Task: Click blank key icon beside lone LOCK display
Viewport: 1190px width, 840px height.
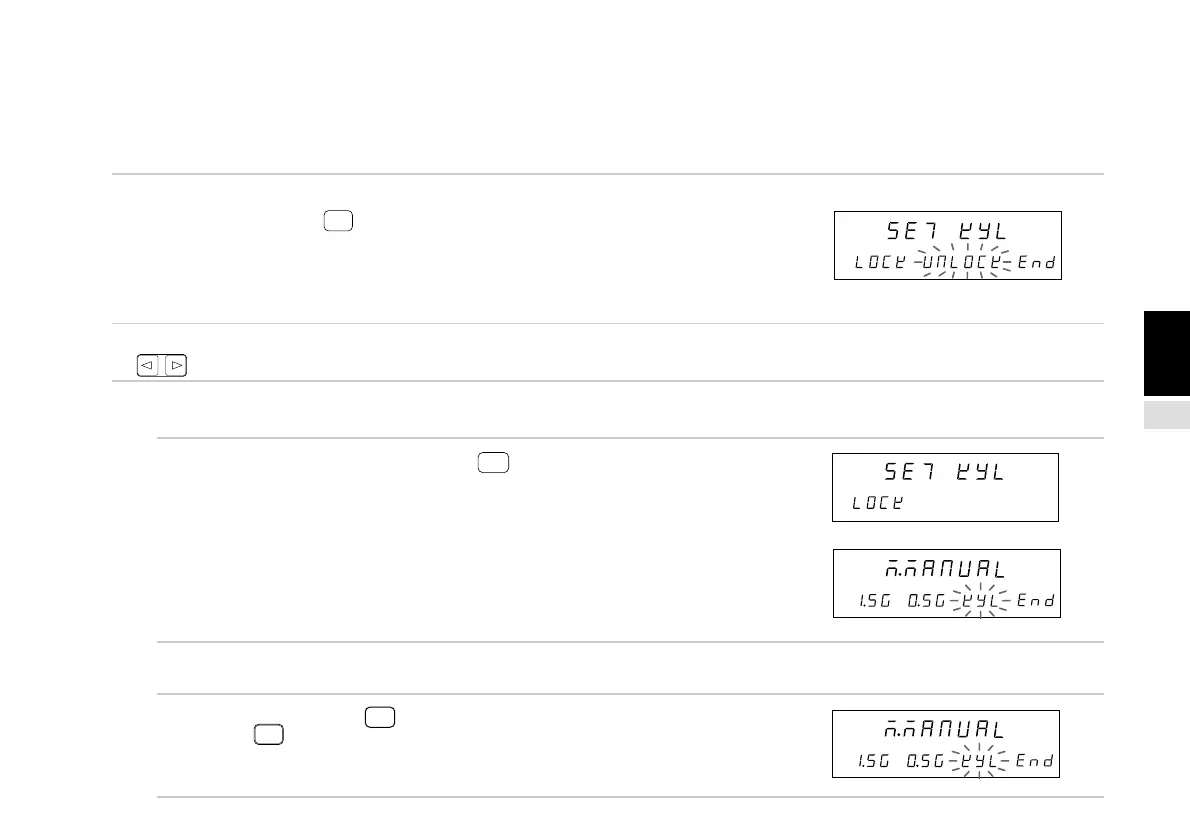Action: 494,462
